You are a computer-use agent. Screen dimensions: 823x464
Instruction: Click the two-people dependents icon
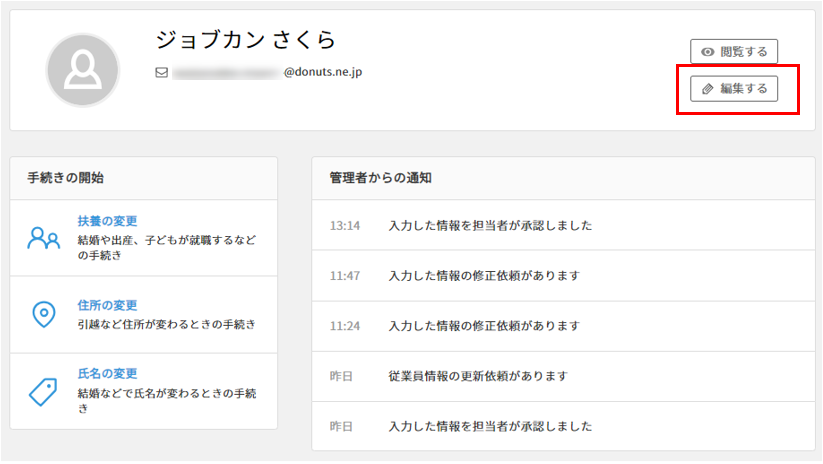pyautogui.click(x=44, y=238)
